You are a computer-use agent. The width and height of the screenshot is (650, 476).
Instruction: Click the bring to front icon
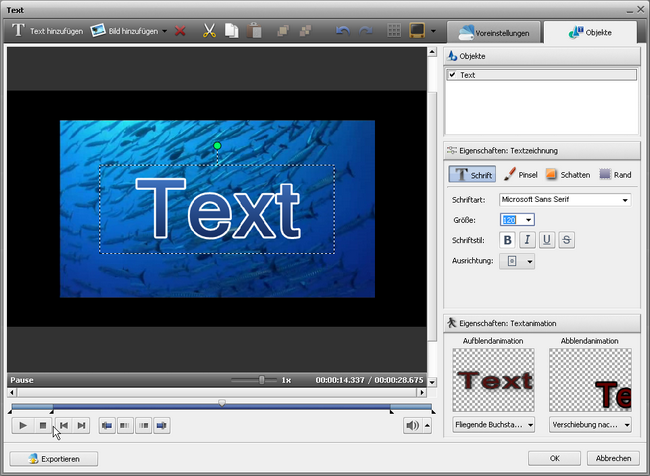[283, 31]
